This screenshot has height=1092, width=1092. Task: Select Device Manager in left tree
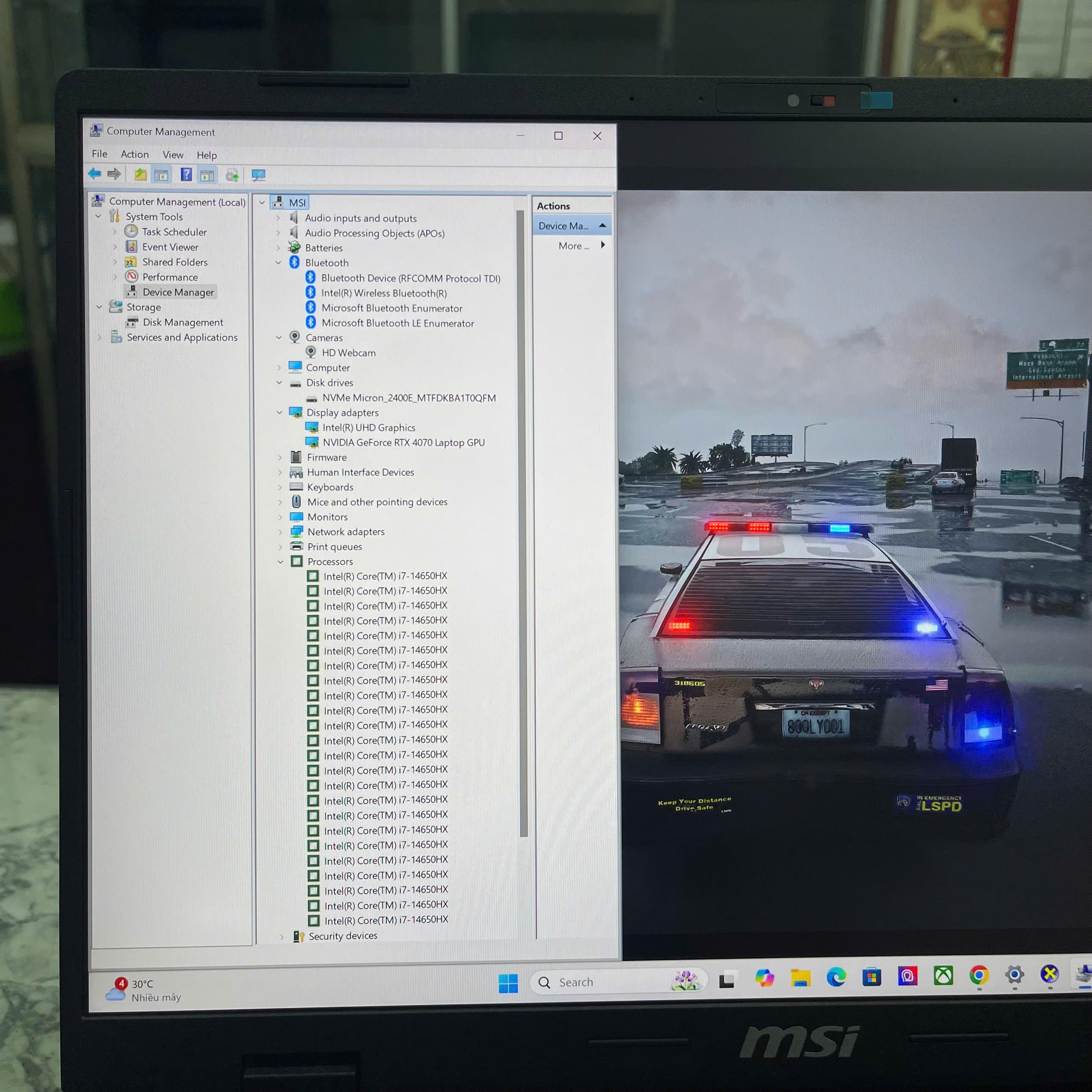pyautogui.click(x=178, y=292)
